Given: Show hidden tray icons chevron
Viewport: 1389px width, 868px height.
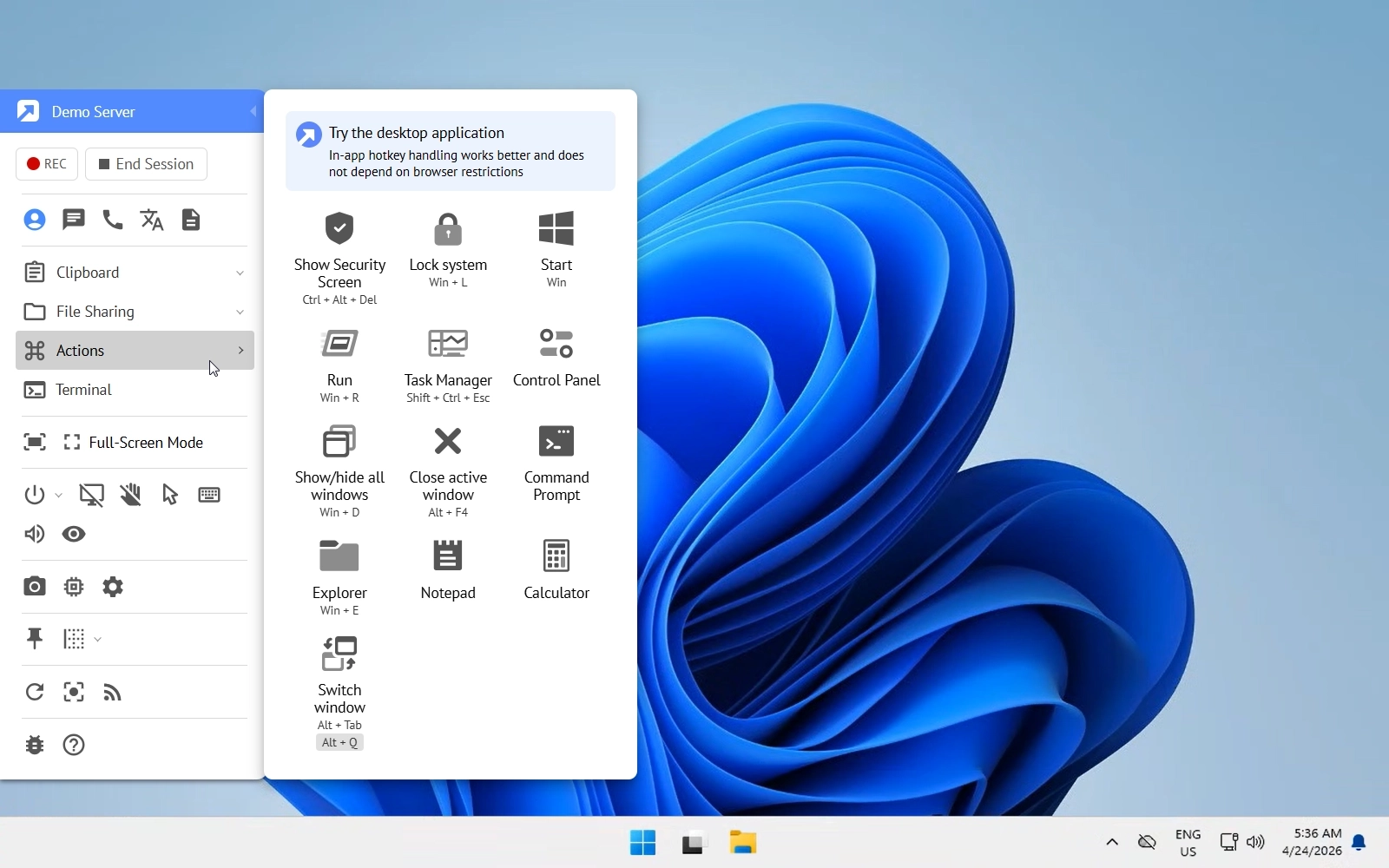Looking at the screenshot, I should (x=1112, y=842).
